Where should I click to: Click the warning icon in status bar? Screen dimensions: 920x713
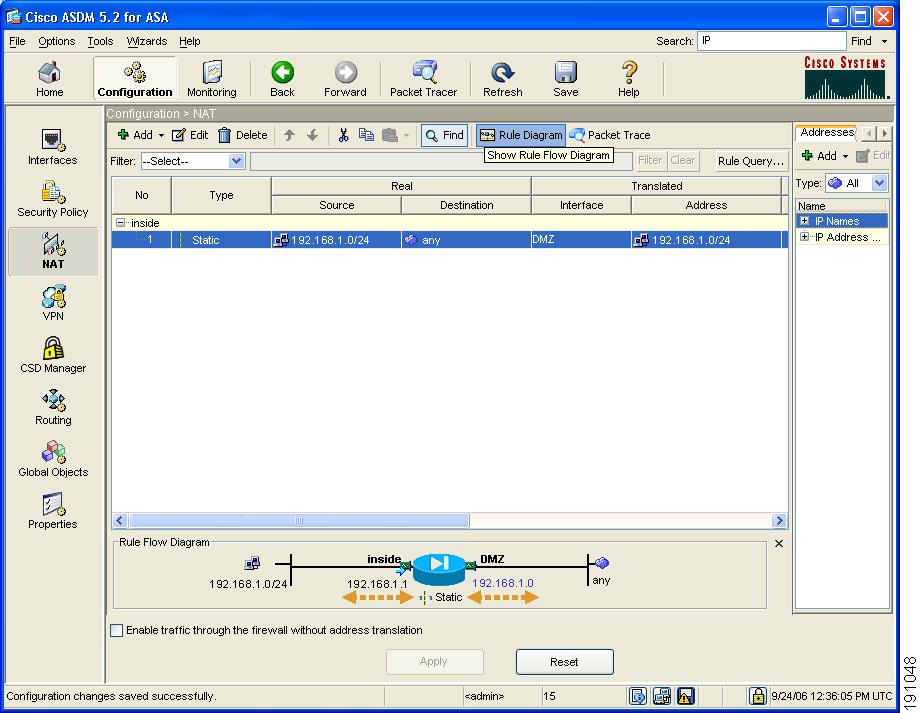685,696
